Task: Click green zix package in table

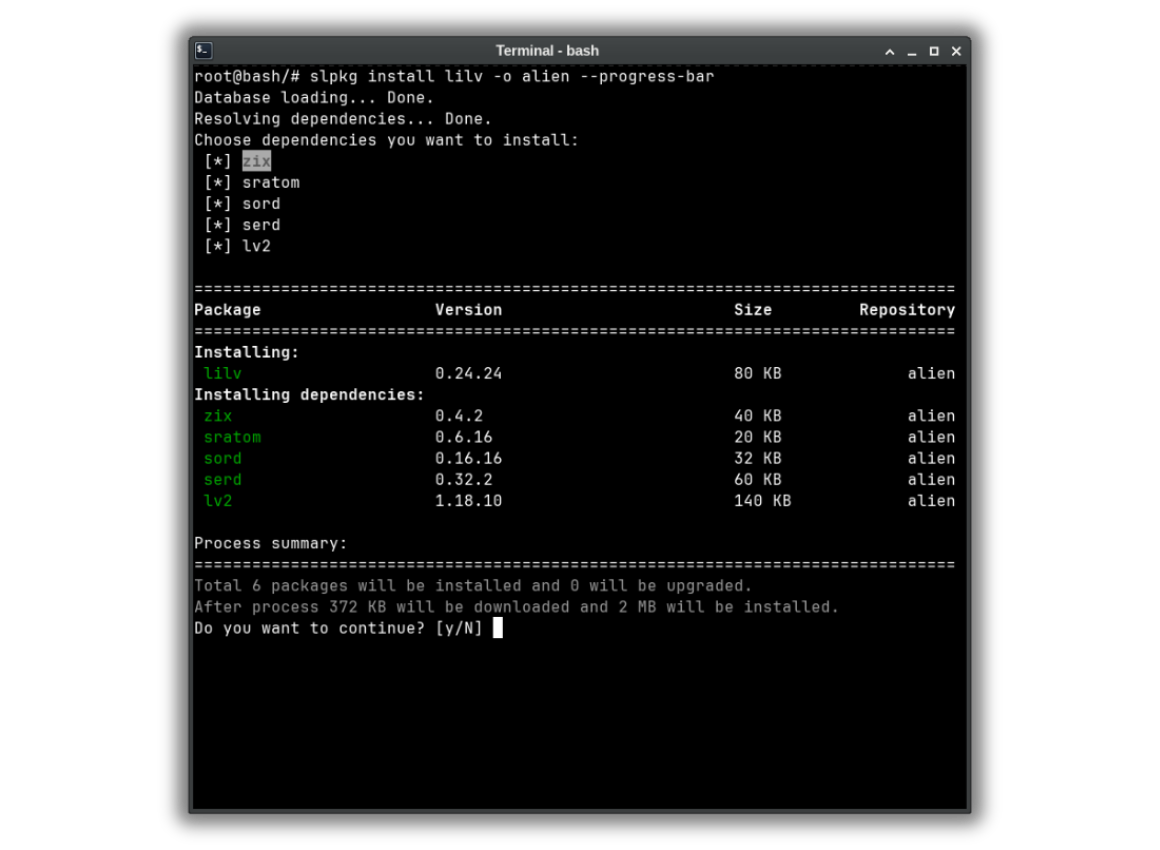Action: (x=218, y=416)
